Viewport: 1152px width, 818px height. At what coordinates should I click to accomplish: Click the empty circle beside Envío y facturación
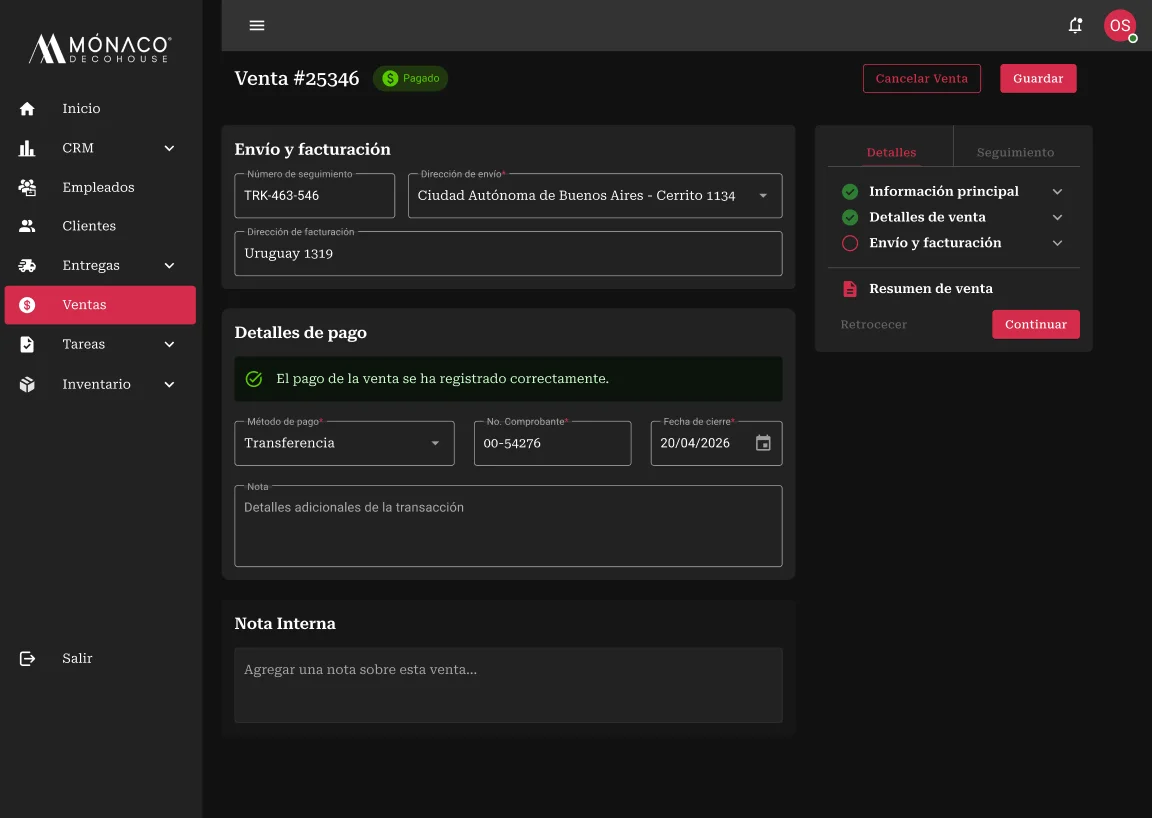pyautogui.click(x=849, y=243)
